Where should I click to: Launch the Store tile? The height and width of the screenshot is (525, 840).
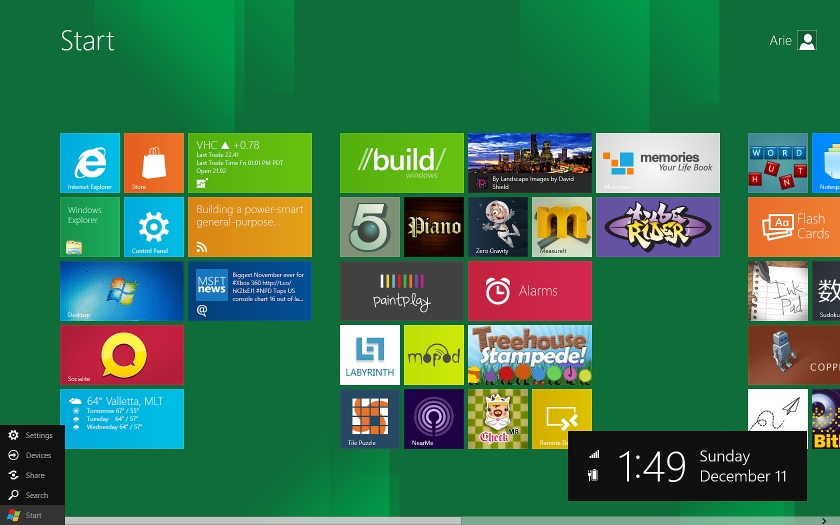click(x=154, y=163)
